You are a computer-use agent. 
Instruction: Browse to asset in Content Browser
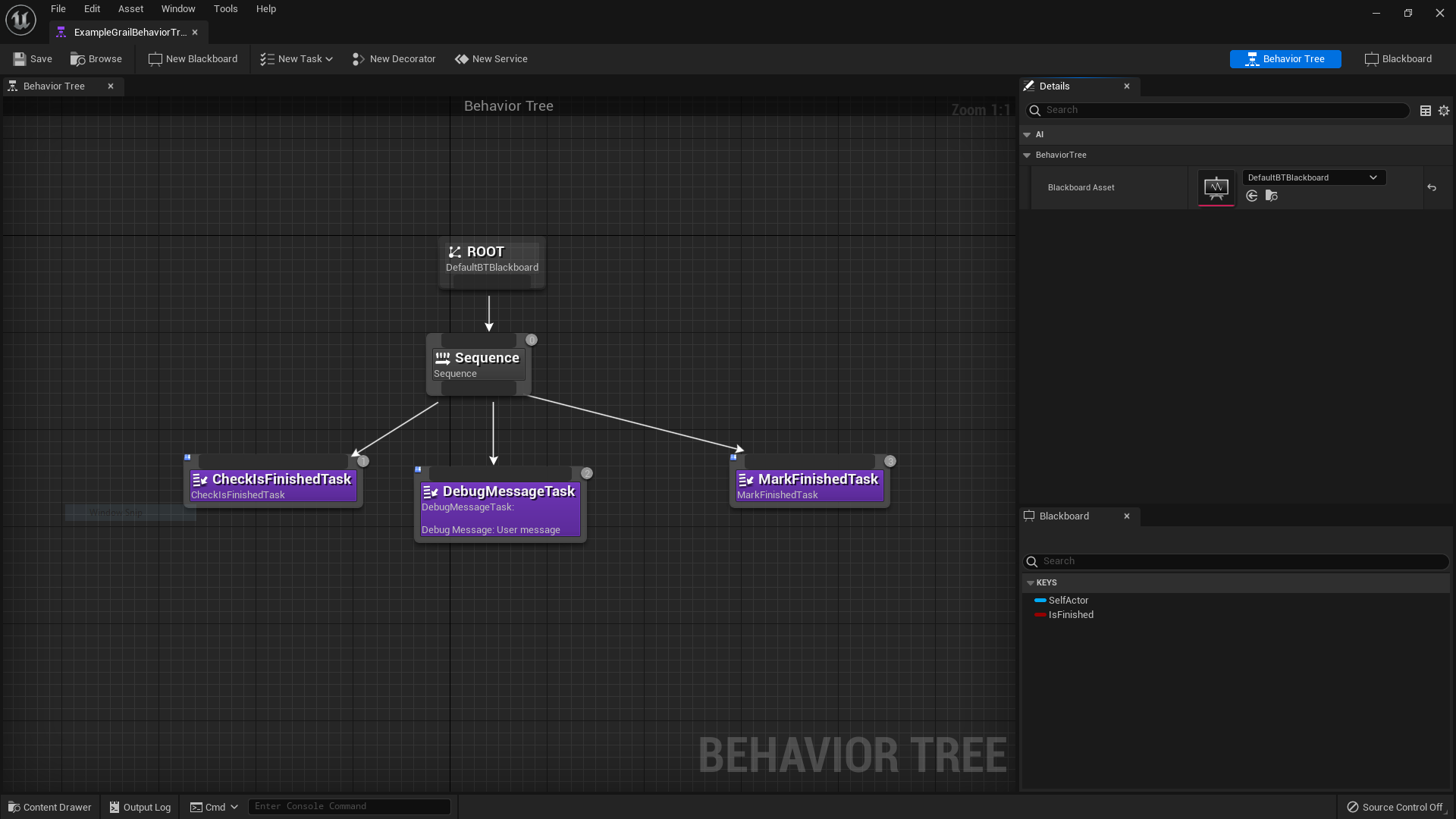pos(96,59)
